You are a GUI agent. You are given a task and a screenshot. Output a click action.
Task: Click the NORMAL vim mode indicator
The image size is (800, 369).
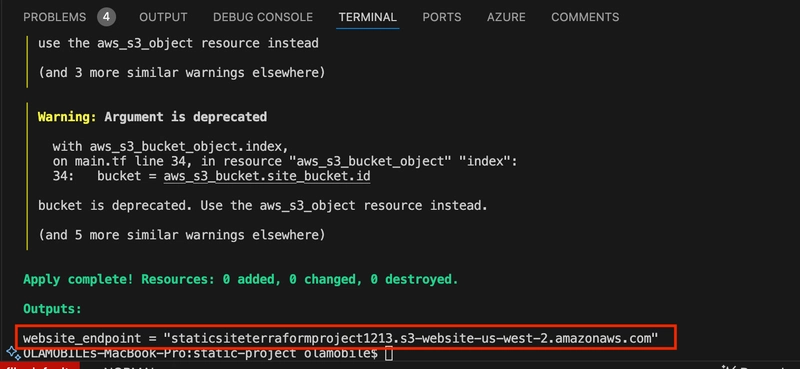coord(129,367)
